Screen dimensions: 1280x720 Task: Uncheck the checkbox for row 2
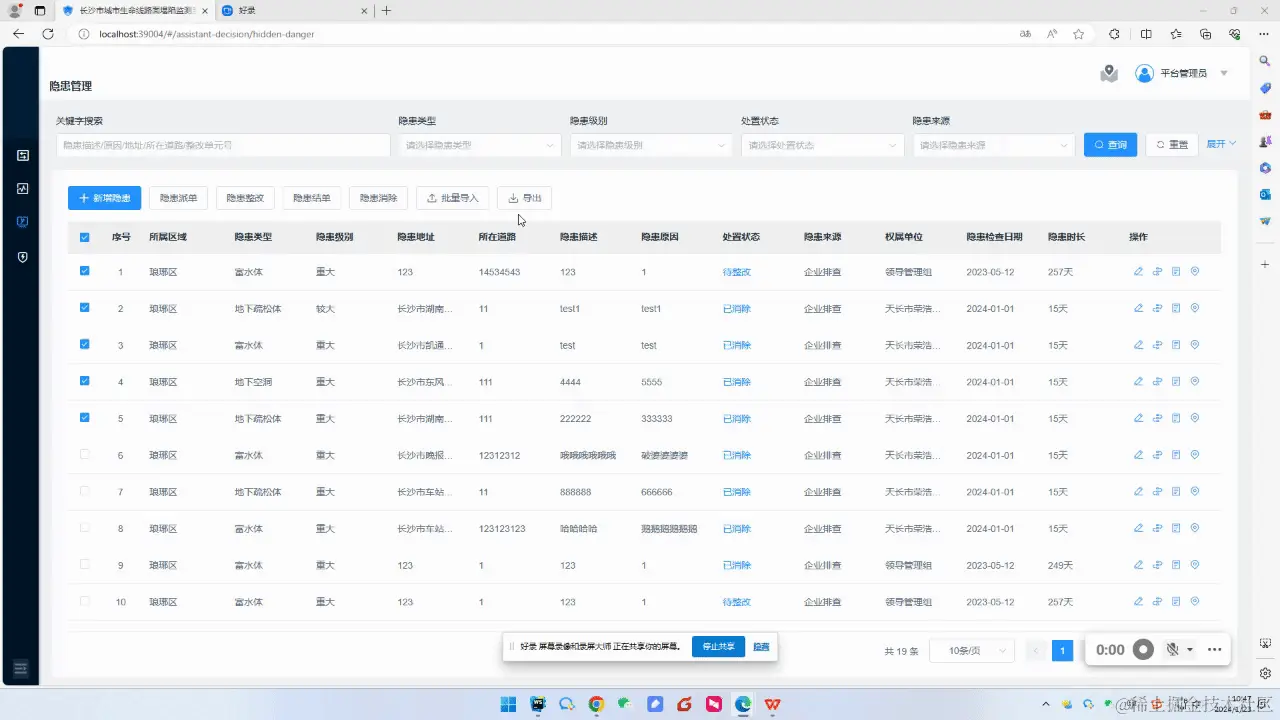click(x=84, y=308)
